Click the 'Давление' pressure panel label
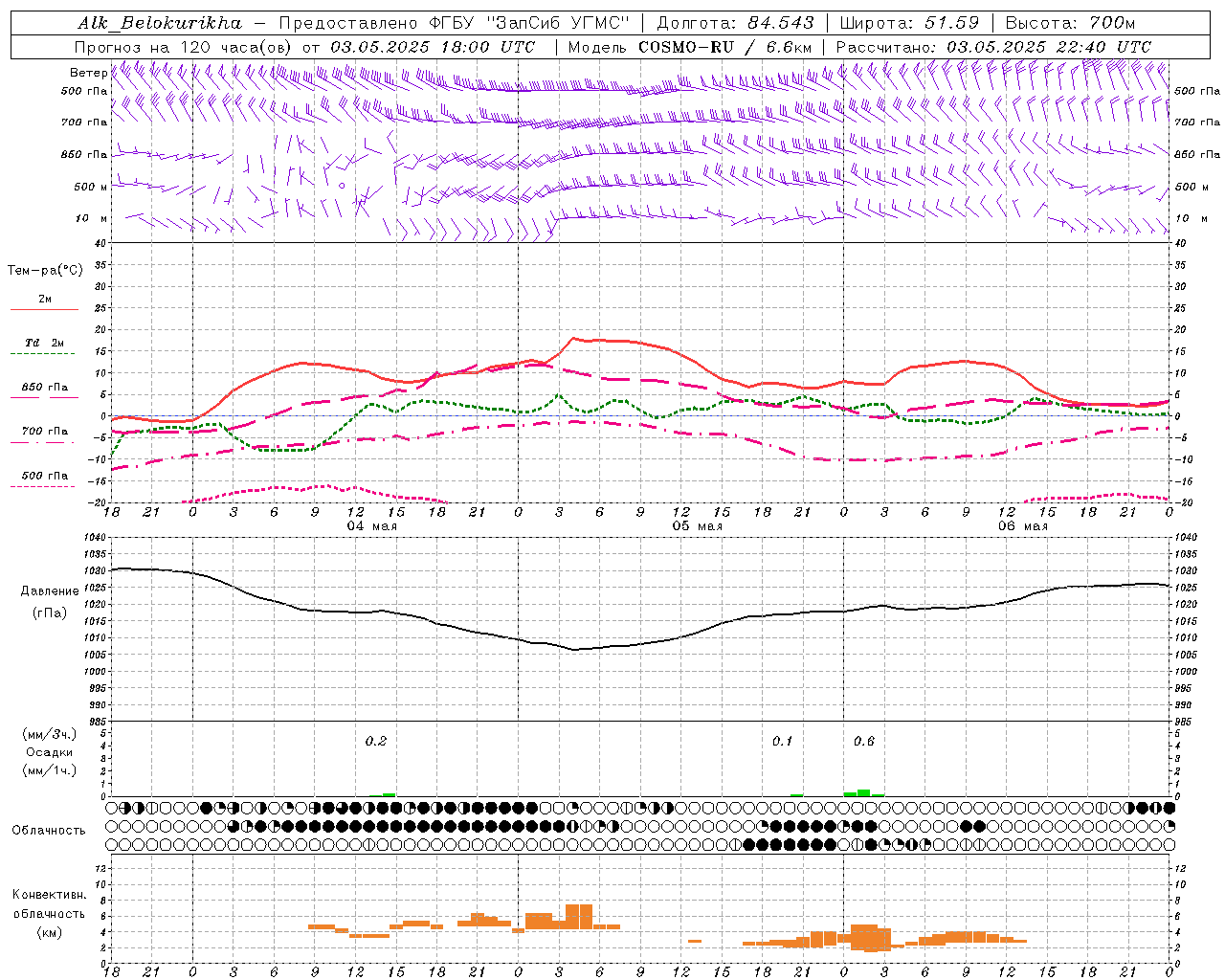 click(x=50, y=591)
